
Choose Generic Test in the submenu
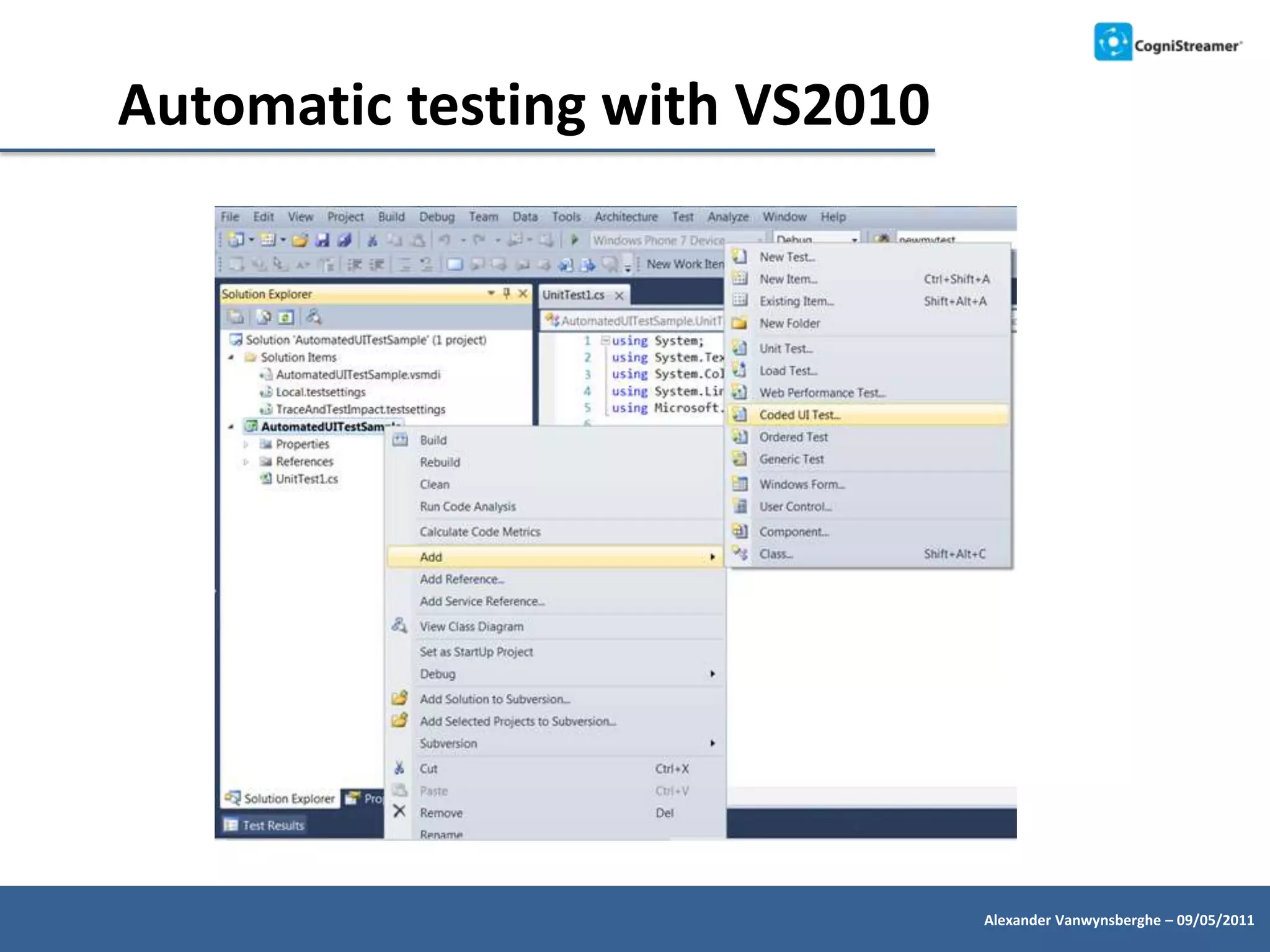coord(868,459)
